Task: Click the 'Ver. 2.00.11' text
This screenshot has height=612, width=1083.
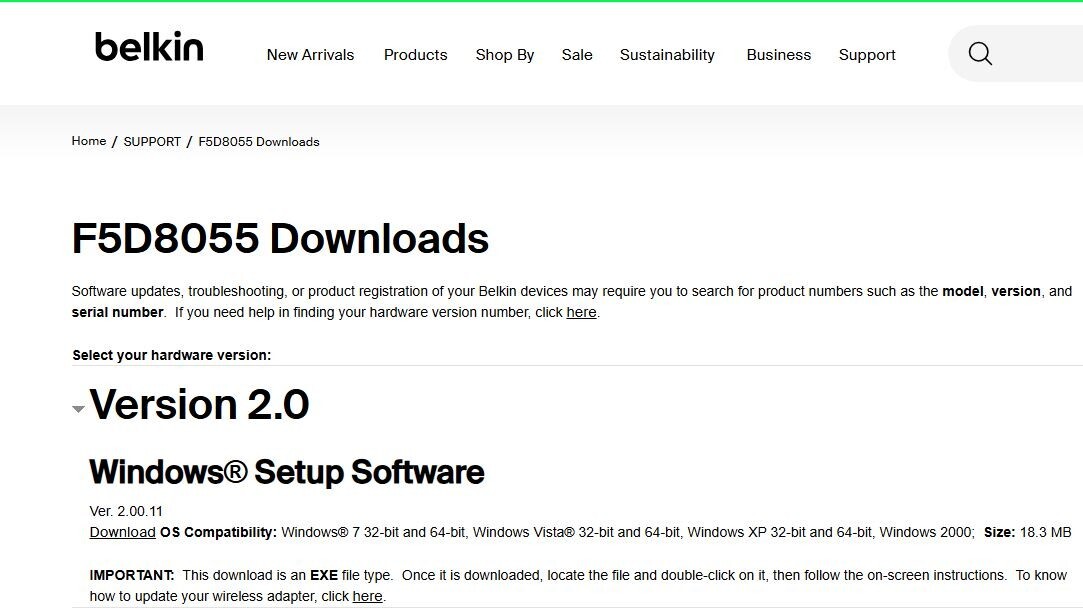Action: tap(126, 511)
